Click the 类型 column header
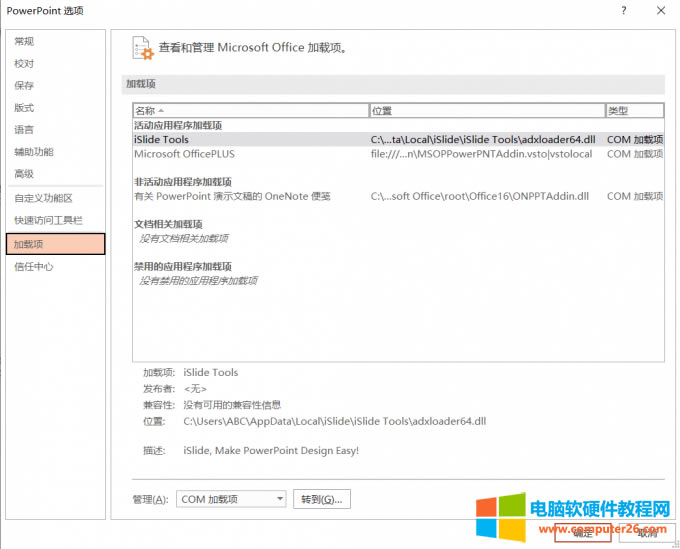 coord(633,111)
